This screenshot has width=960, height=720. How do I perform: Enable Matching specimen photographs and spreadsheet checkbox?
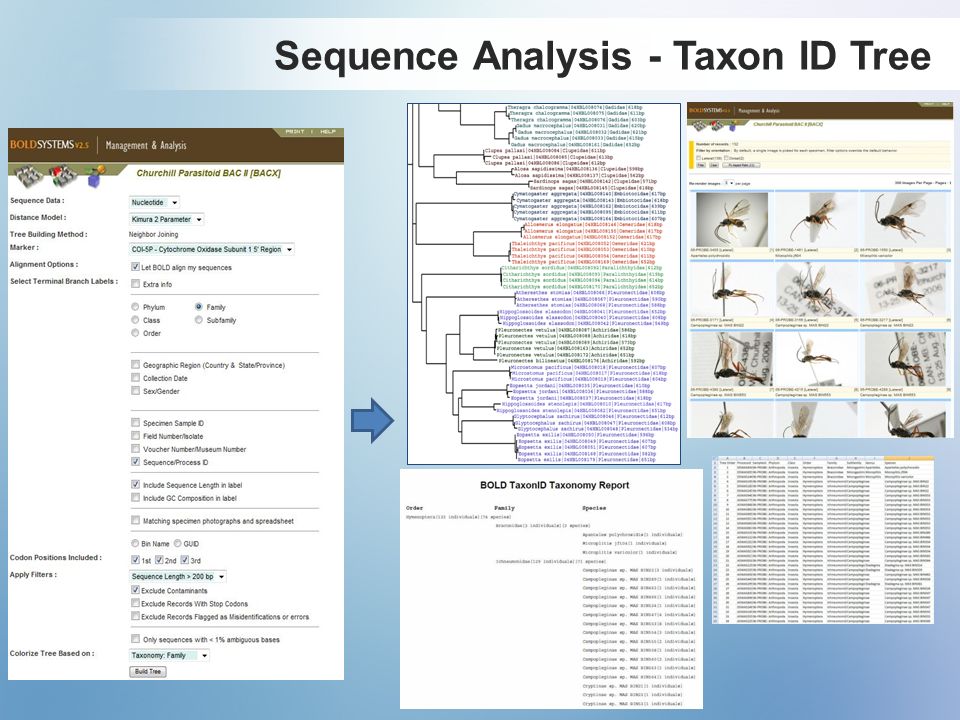pyautogui.click(x=135, y=520)
